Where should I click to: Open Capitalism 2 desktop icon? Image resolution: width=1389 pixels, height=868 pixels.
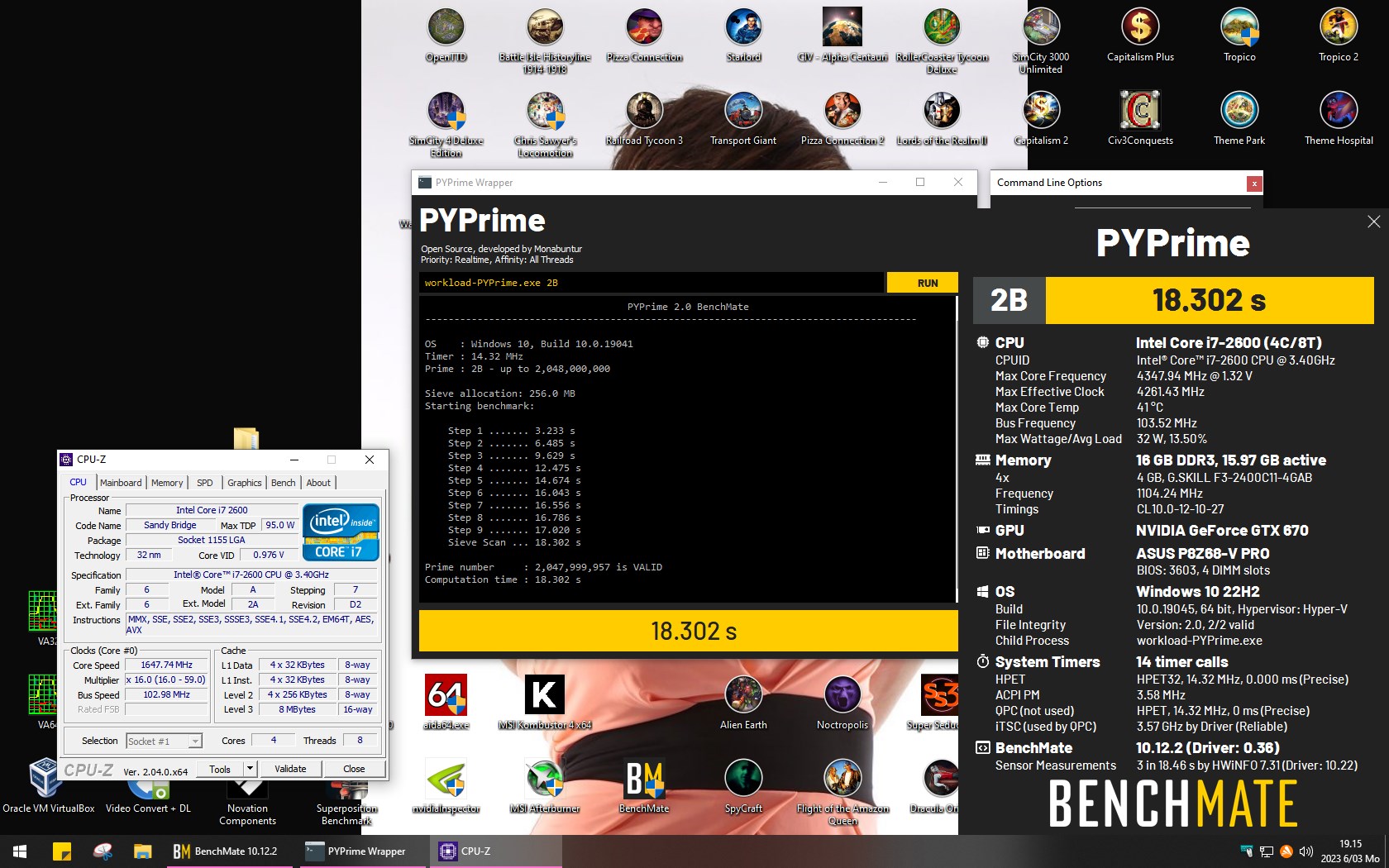click(1041, 118)
